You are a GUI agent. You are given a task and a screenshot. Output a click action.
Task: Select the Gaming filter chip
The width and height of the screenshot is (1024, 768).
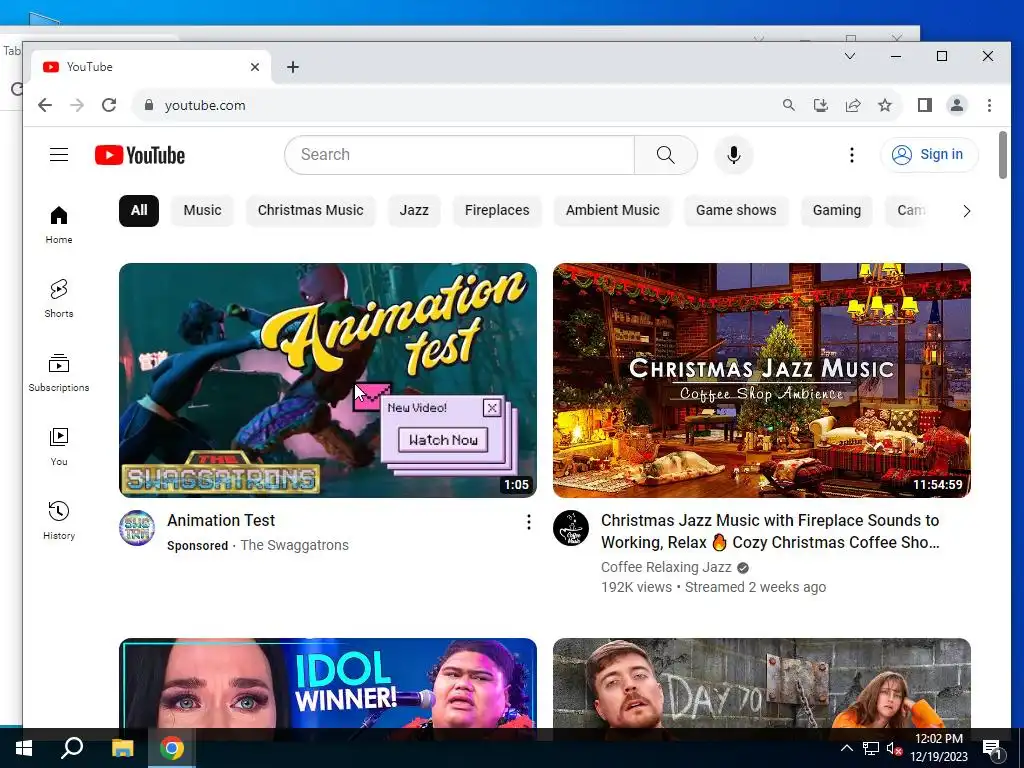[837, 210]
